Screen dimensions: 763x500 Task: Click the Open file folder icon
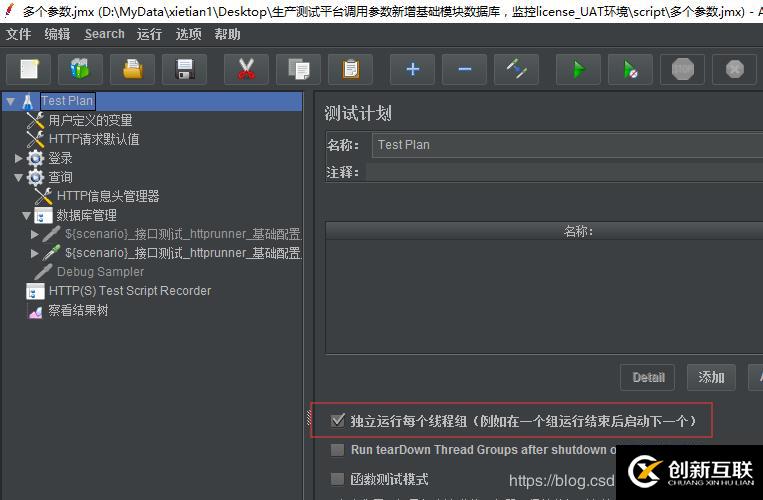132,69
